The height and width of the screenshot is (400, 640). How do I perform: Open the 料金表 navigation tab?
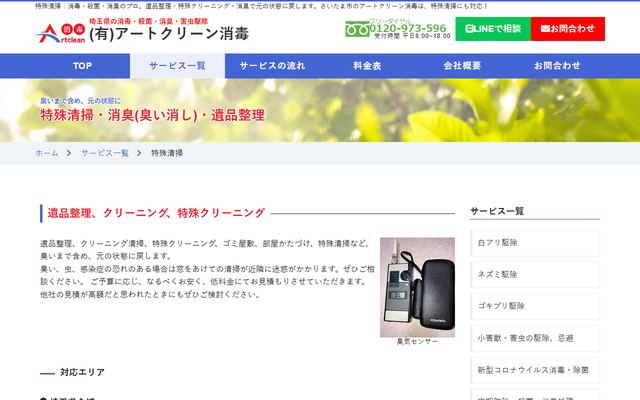pyautogui.click(x=367, y=66)
